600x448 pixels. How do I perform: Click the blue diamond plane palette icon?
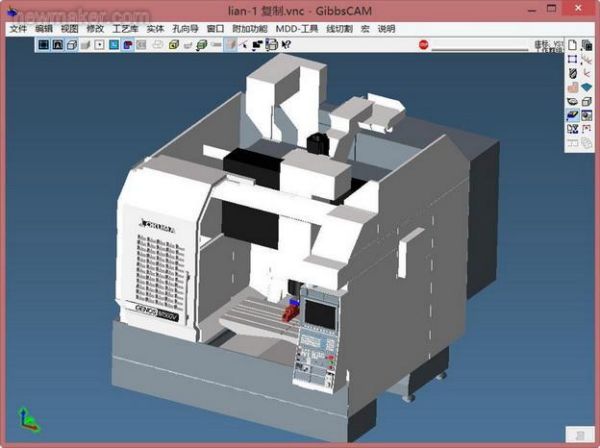tap(586, 87)
